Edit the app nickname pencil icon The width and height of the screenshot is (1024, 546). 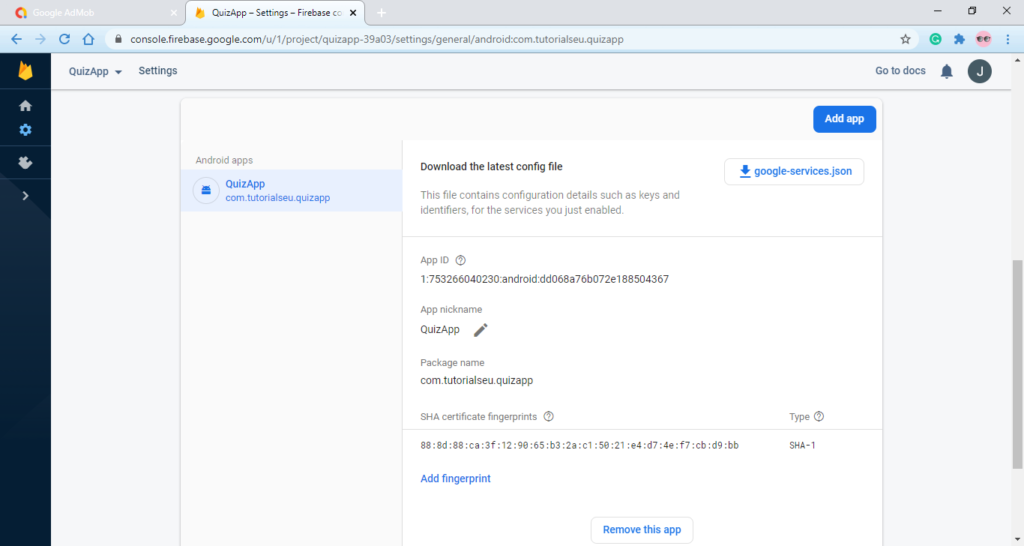pos(481,330)
